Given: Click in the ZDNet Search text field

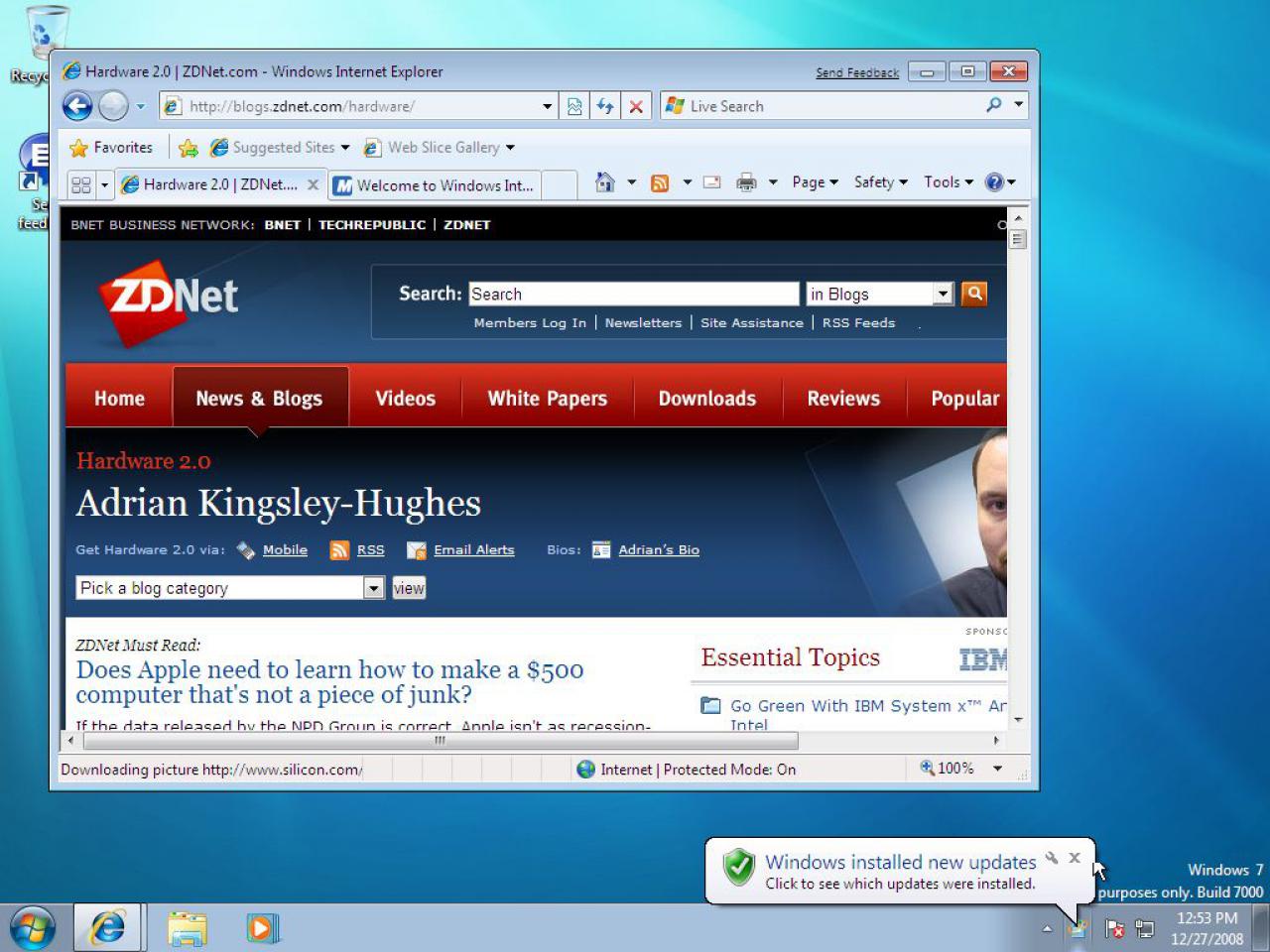Looking at the screenshot, I should (633, 294).
